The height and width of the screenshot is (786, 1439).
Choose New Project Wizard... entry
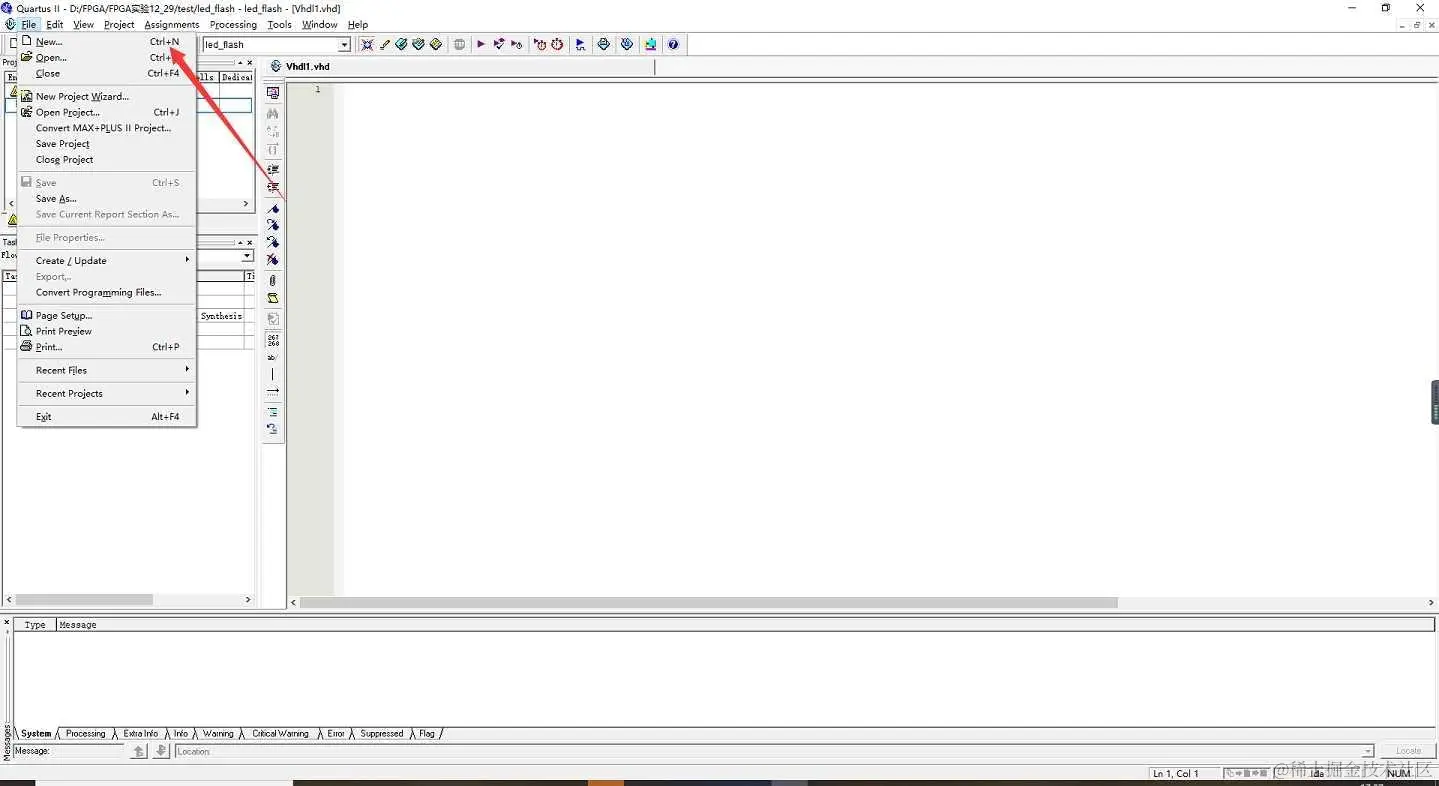107,96
